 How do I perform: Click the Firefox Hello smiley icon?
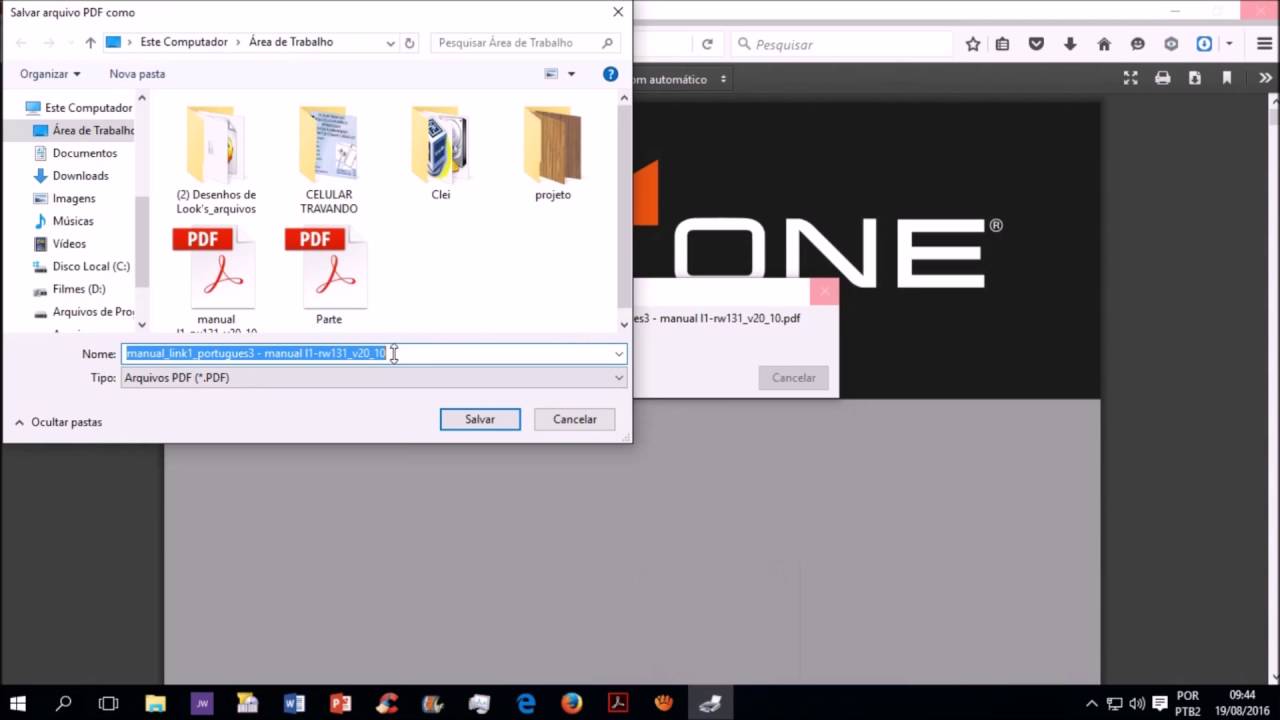click(1138, 44)
